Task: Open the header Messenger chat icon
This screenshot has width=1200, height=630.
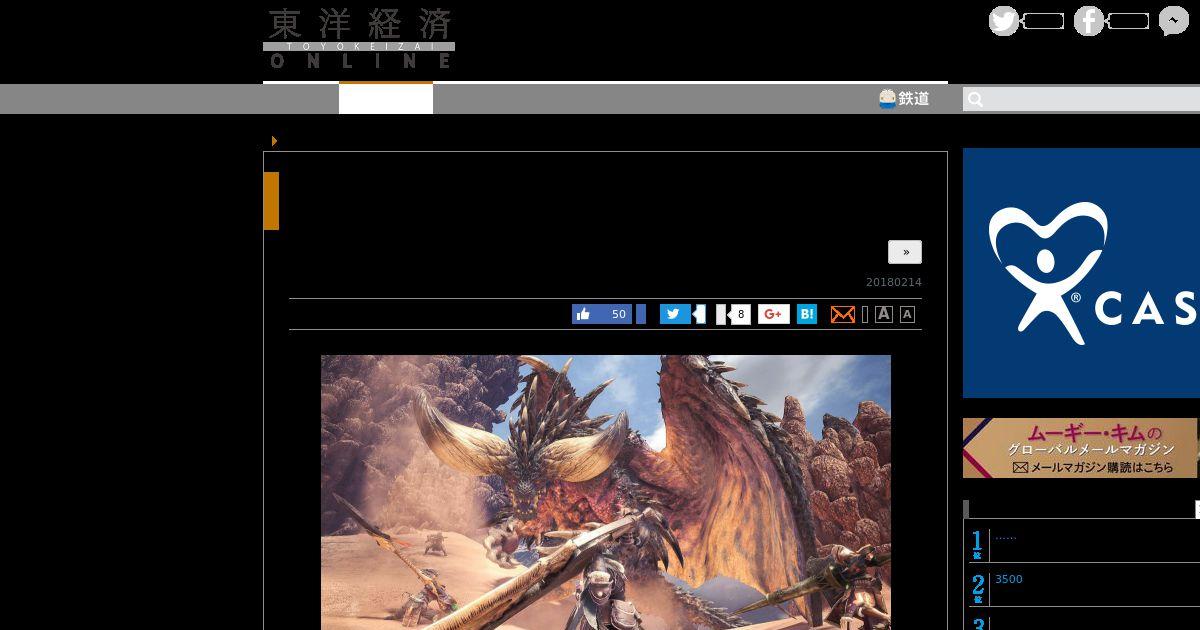Action: 1174,21
